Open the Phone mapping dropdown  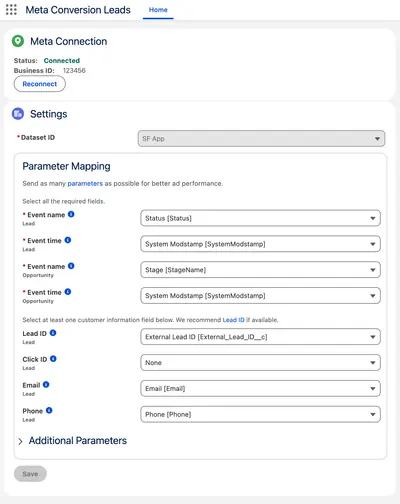point(260,414)
